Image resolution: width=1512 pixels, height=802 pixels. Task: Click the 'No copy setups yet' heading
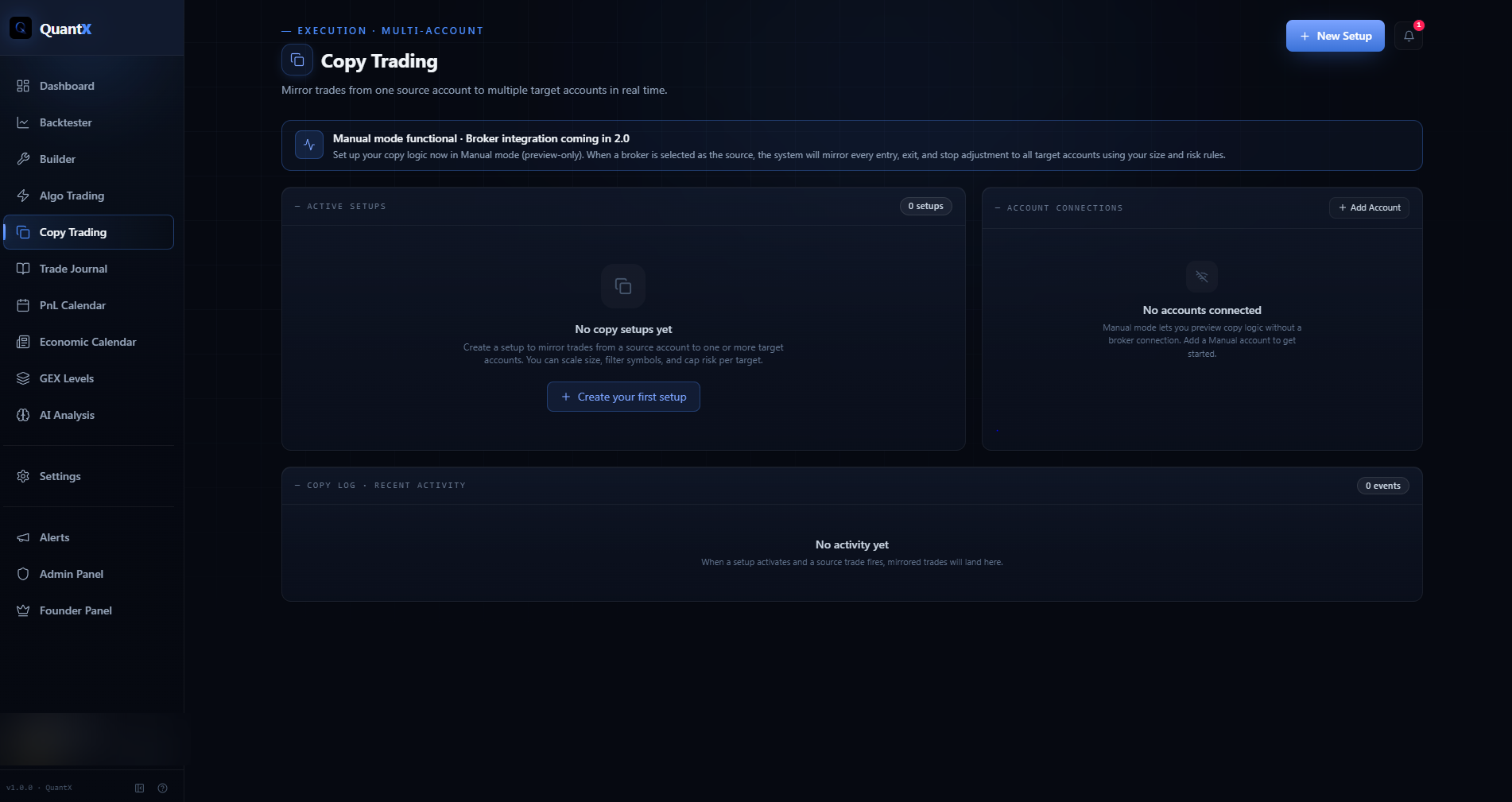(623, 329)
